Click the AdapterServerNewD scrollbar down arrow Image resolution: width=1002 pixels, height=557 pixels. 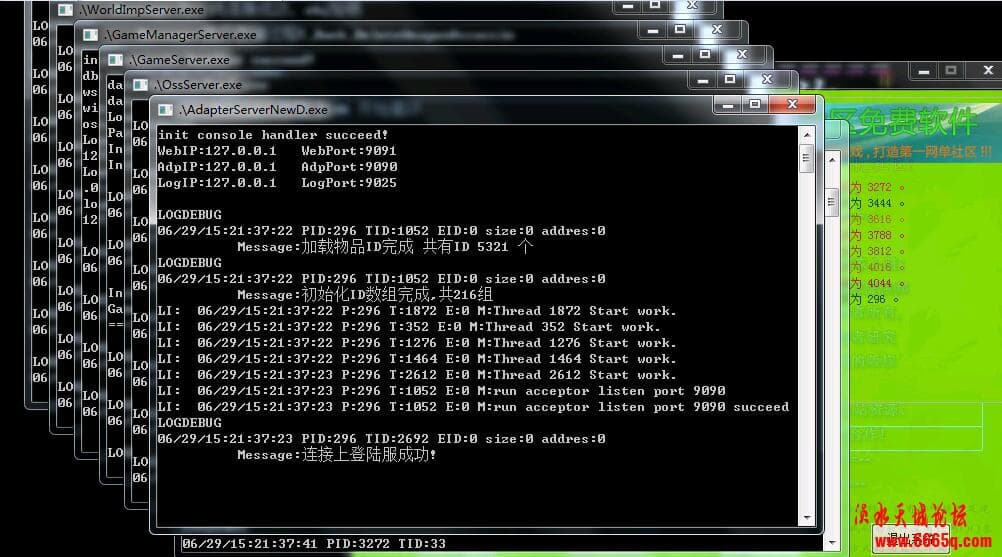point(806,517)
